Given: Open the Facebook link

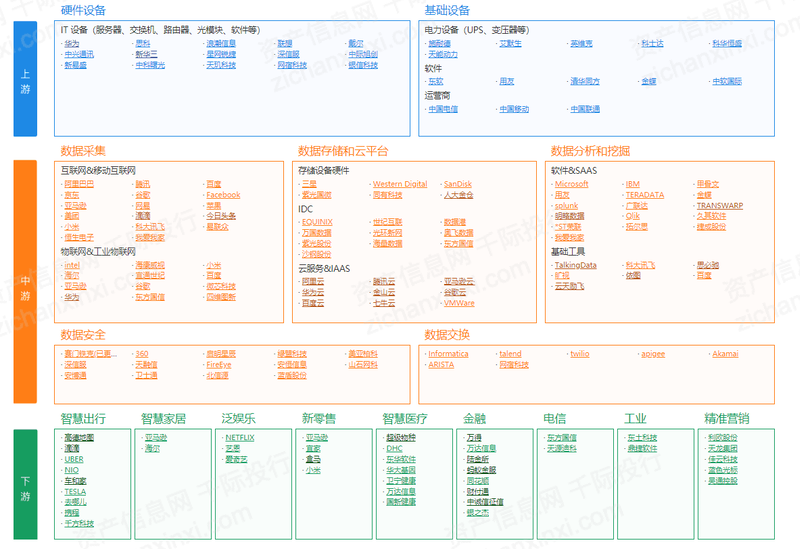Looking at the screenshot, I should (x=223, y=195).
